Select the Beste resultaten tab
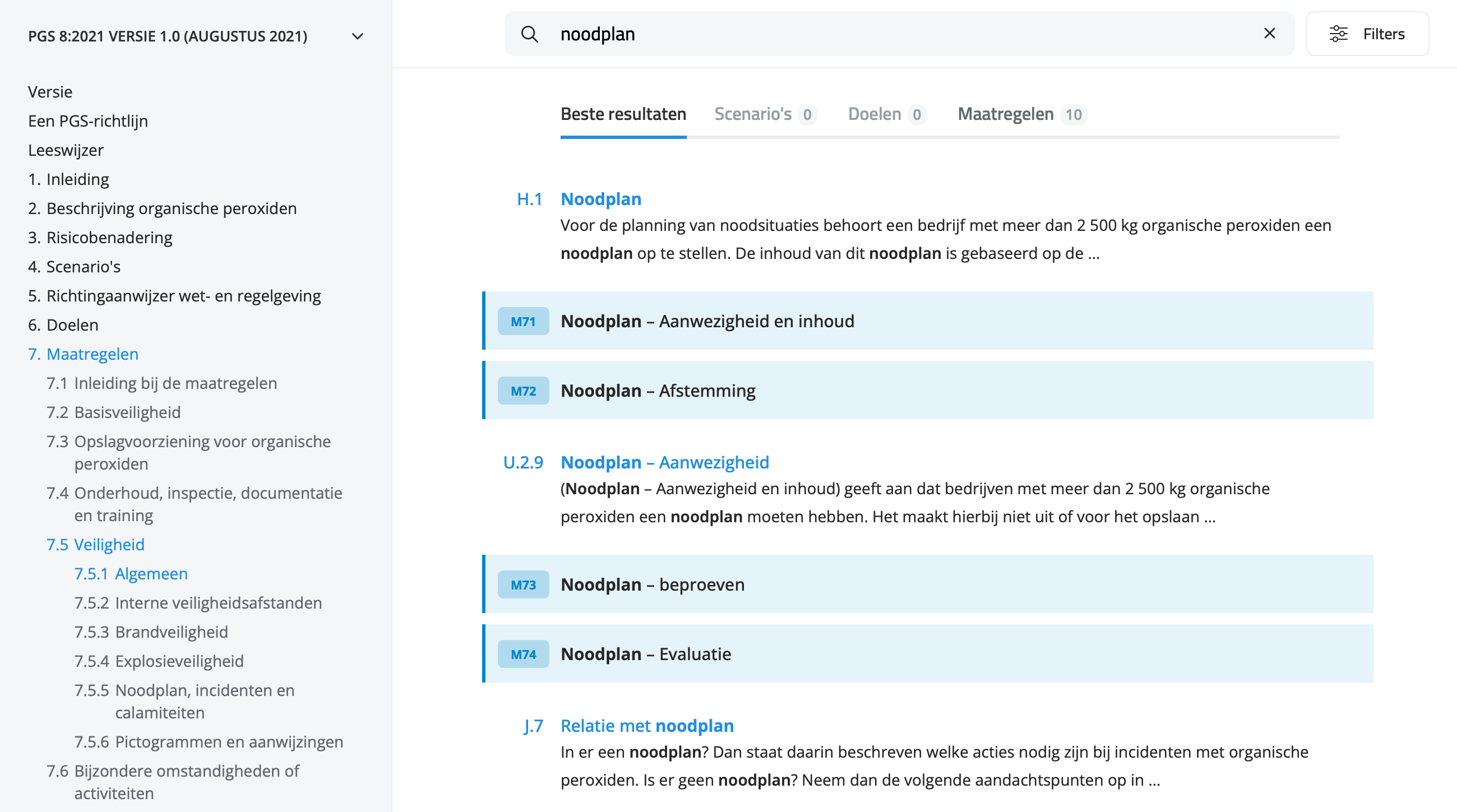Image resolution: width=1457 pixels, height=812 pixels. 623,114
